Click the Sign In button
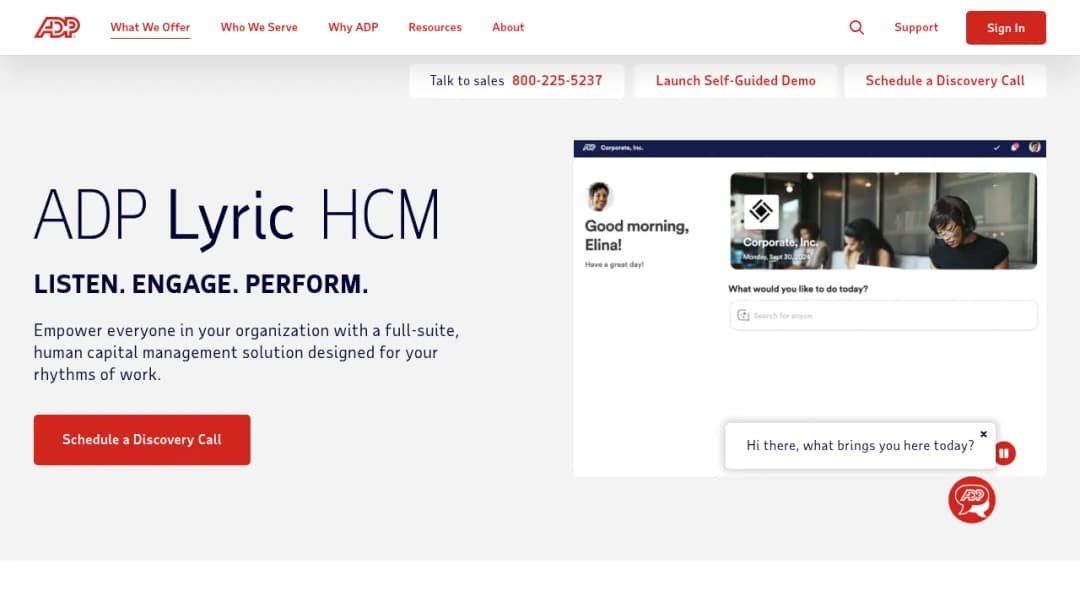Screen dimensions: 1080x608 tap(1006, 28)
